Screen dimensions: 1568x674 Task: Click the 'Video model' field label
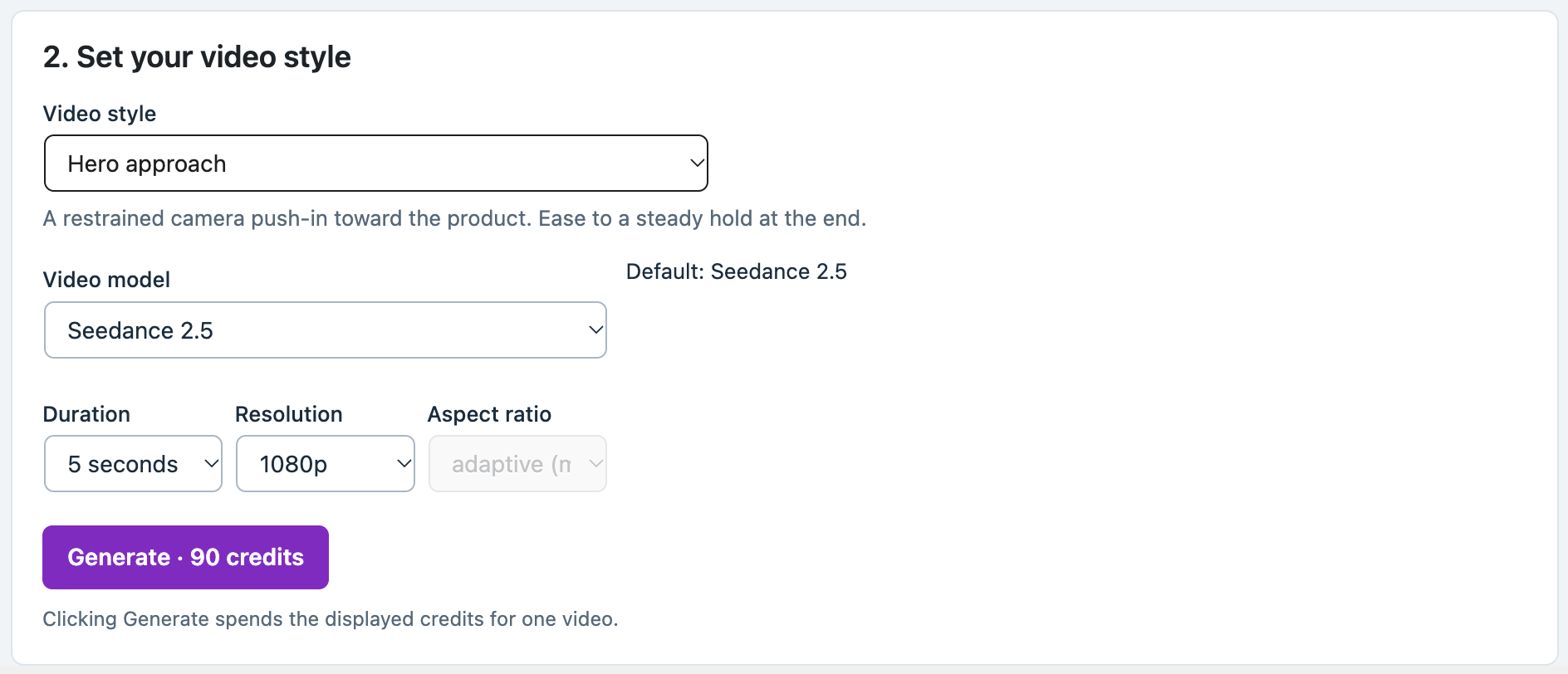[x=106, y=280]
